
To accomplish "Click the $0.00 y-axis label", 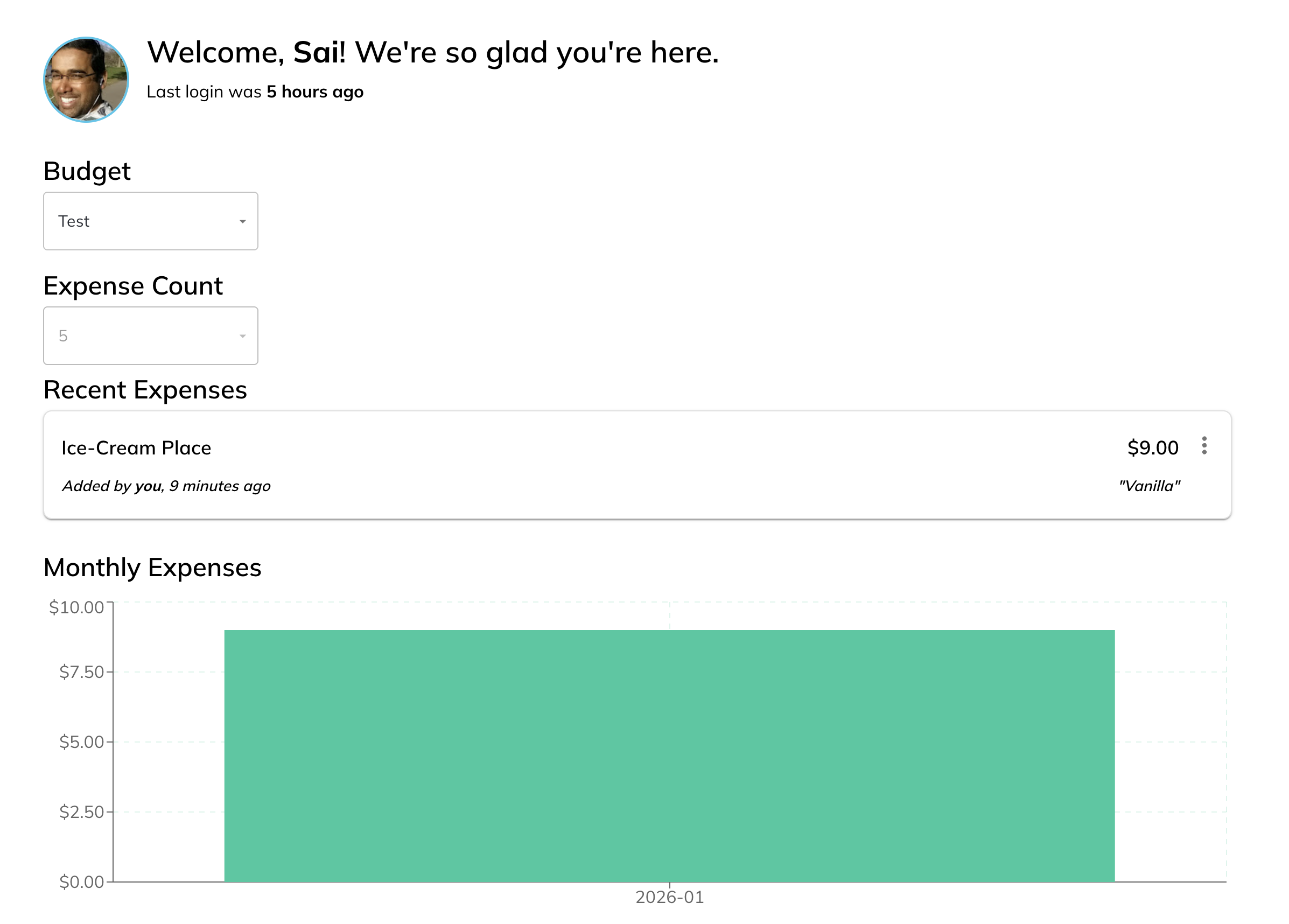I will [81, 882].
